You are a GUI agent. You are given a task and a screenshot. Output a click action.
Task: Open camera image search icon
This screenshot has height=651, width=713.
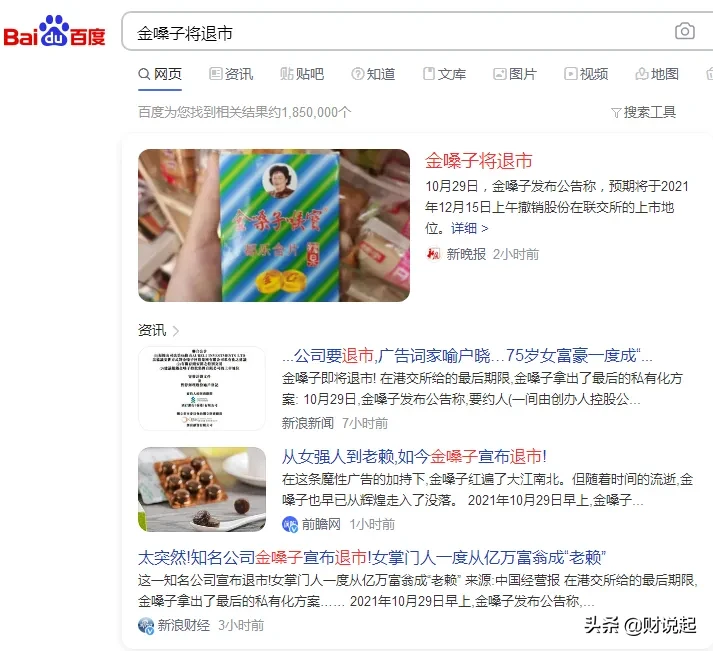[x=685, y=31]
